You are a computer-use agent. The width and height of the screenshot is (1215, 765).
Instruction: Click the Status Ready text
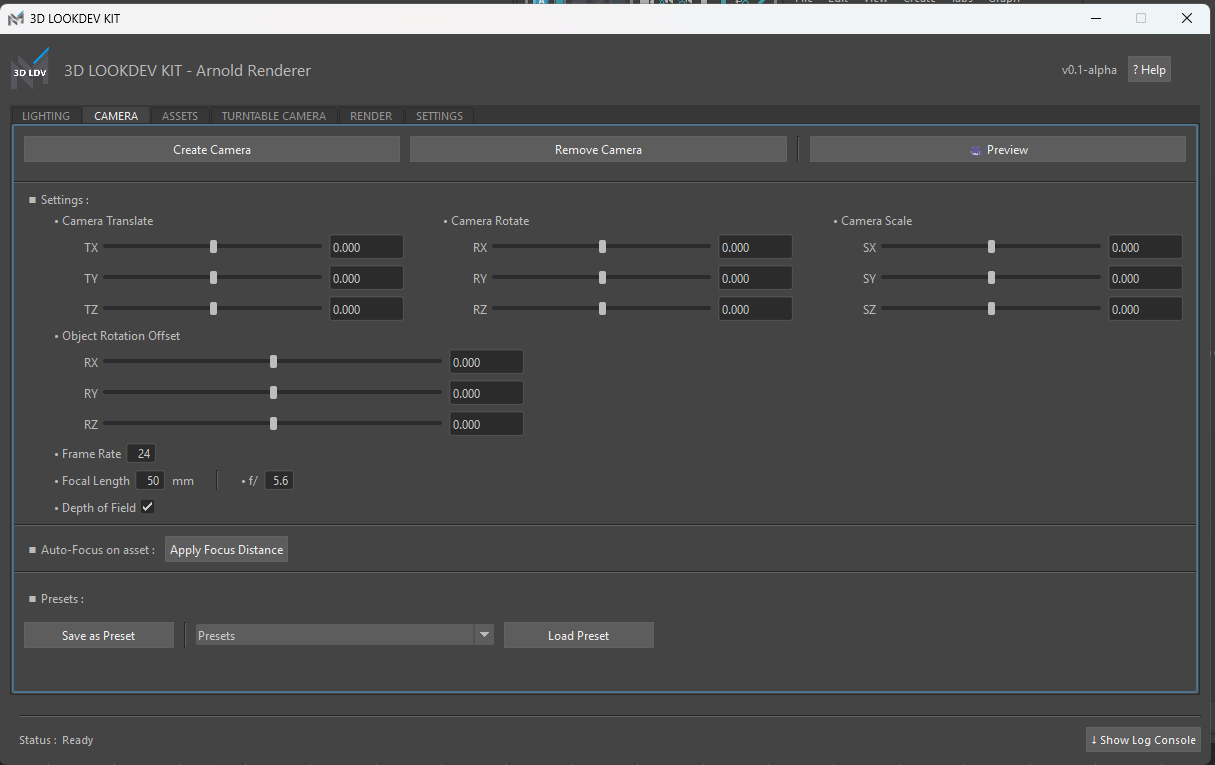(56, 740)
